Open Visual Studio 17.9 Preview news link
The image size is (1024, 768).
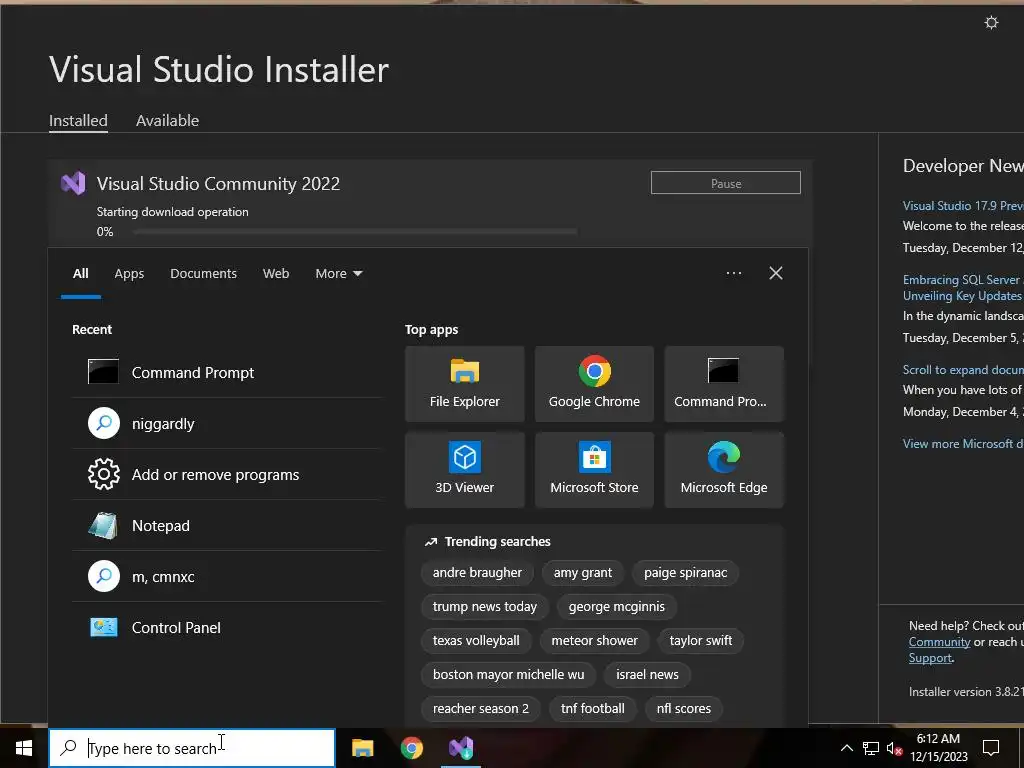coord(963,206)
